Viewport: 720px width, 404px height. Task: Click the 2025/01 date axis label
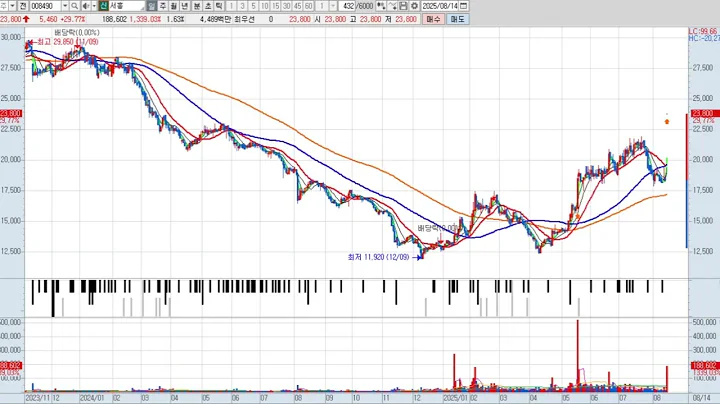(x=456, y=398)
